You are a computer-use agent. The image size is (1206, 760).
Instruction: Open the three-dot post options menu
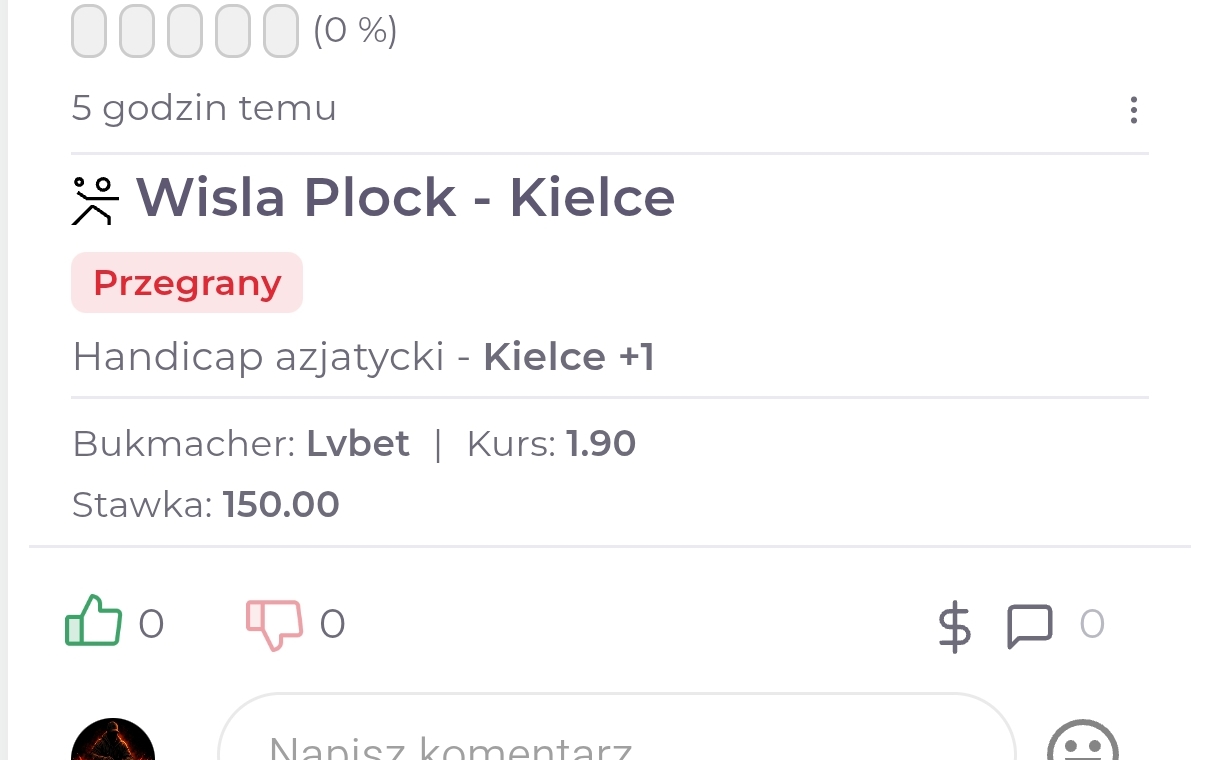(1133, 109)
